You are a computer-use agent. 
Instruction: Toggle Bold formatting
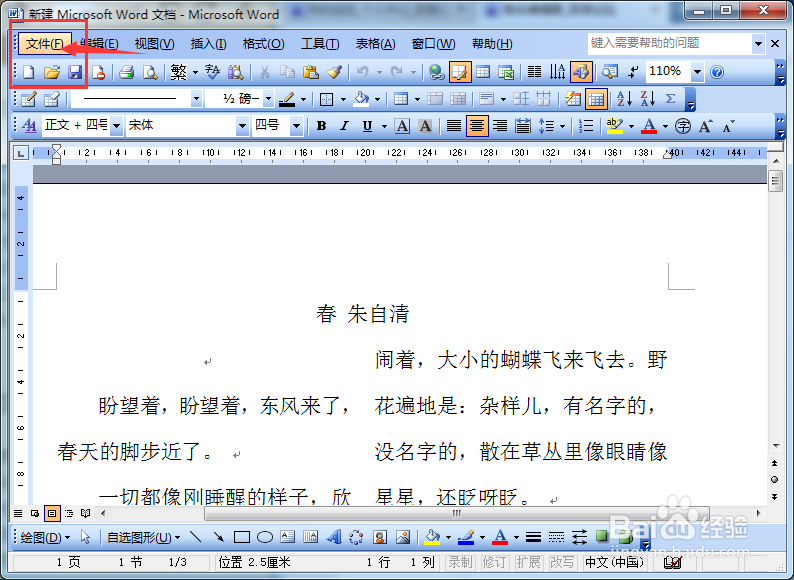point(321,126)
